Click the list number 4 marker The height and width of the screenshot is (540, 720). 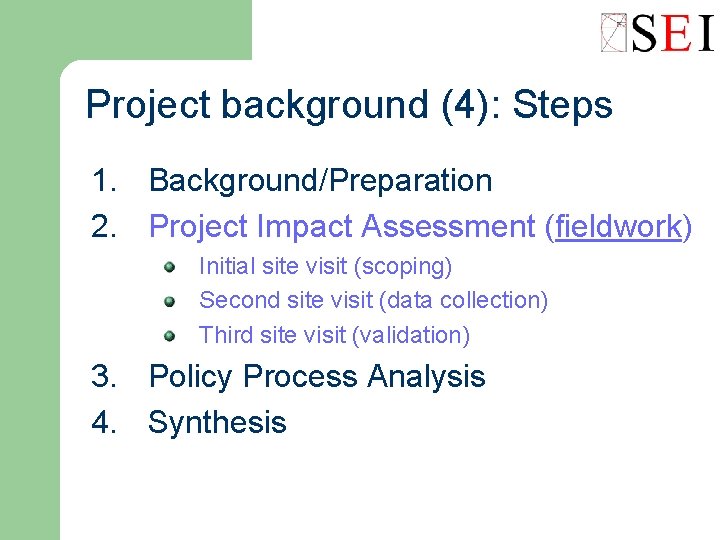[103, 422]
